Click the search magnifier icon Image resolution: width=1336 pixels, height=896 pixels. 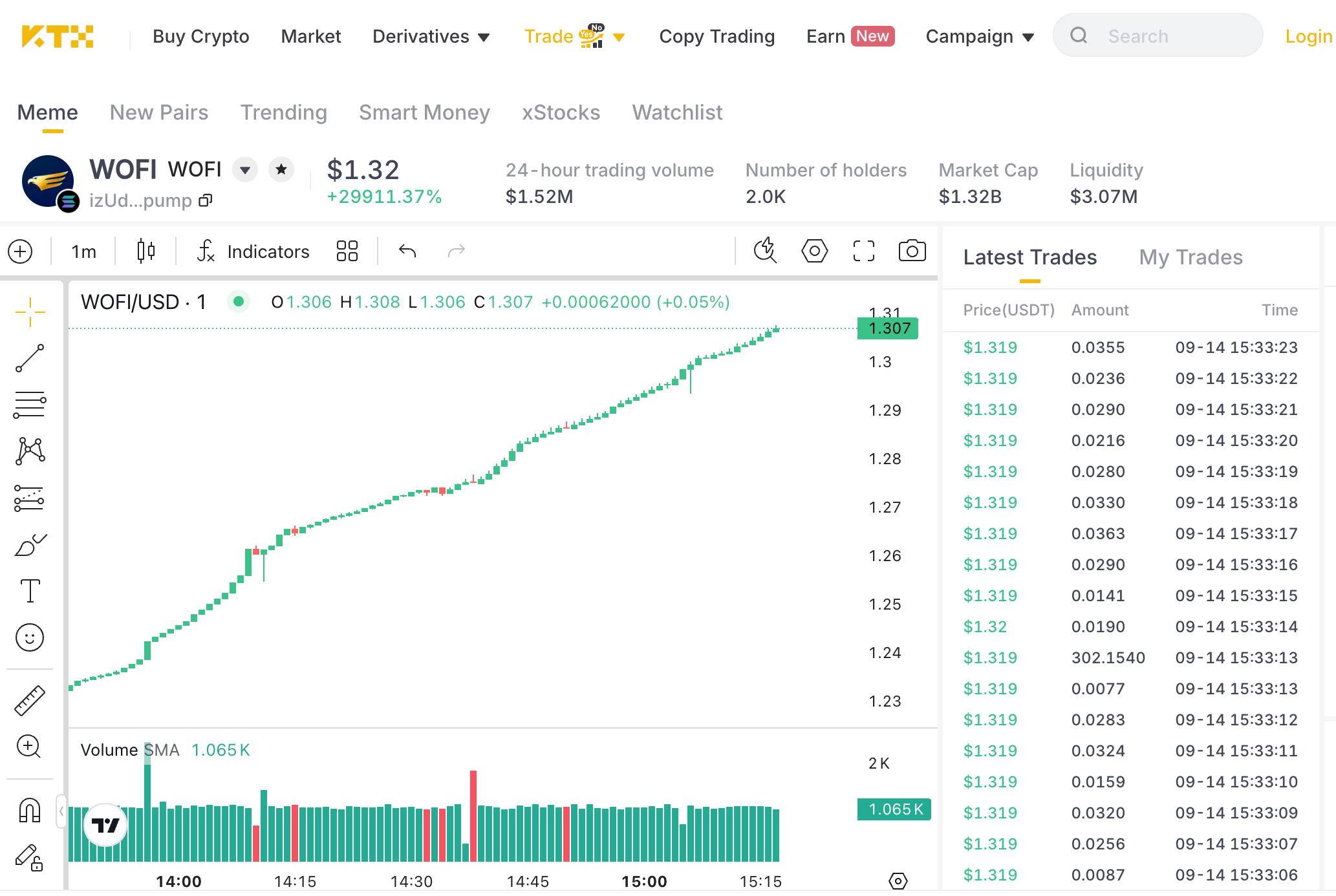point(1079,36)
